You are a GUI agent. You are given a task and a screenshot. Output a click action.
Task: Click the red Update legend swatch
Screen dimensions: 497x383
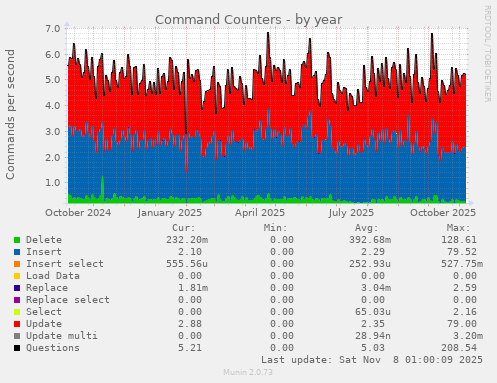click(x=17, y=324)
